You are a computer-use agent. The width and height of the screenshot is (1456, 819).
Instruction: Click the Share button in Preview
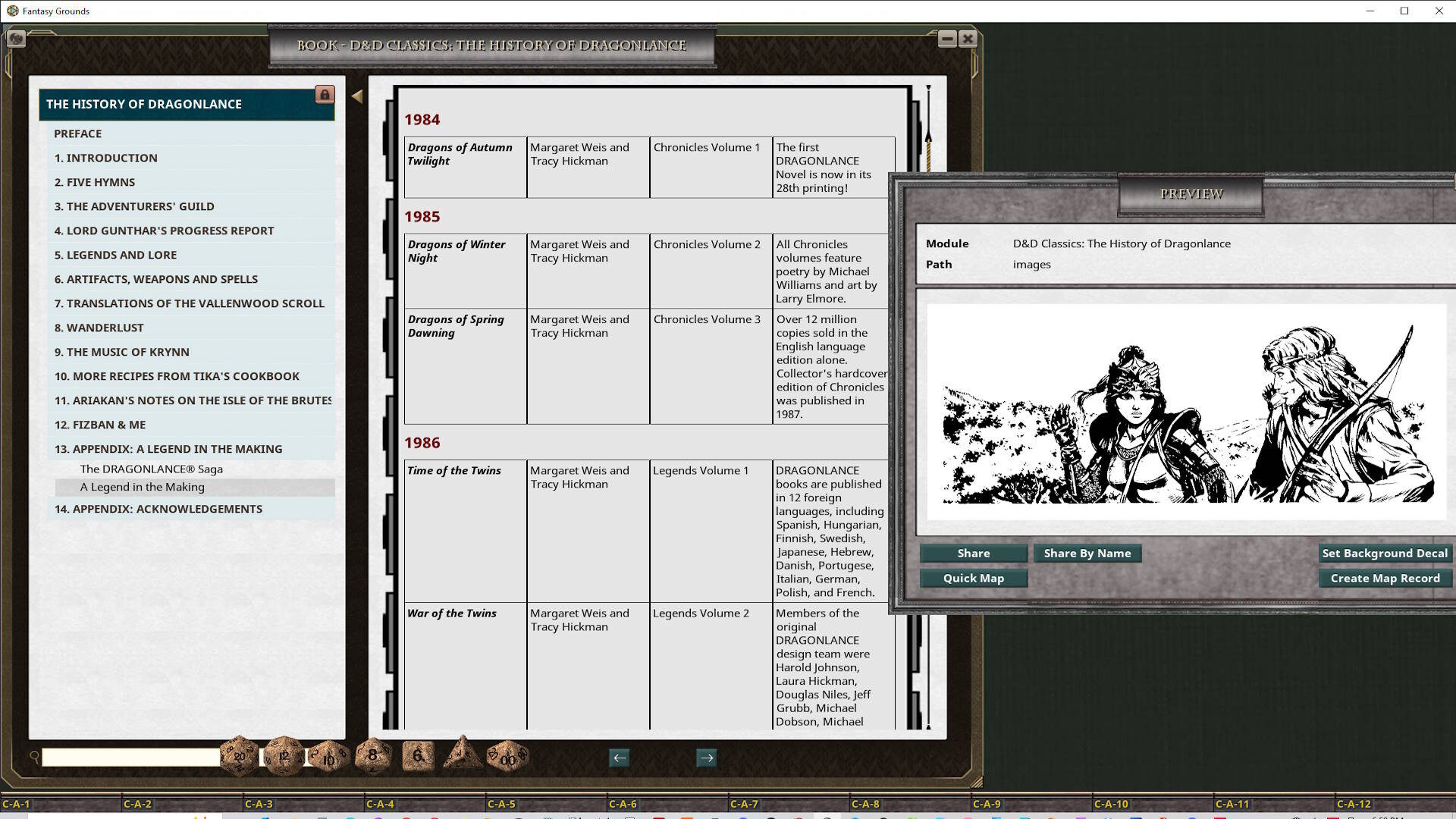(x=974, y=553)
